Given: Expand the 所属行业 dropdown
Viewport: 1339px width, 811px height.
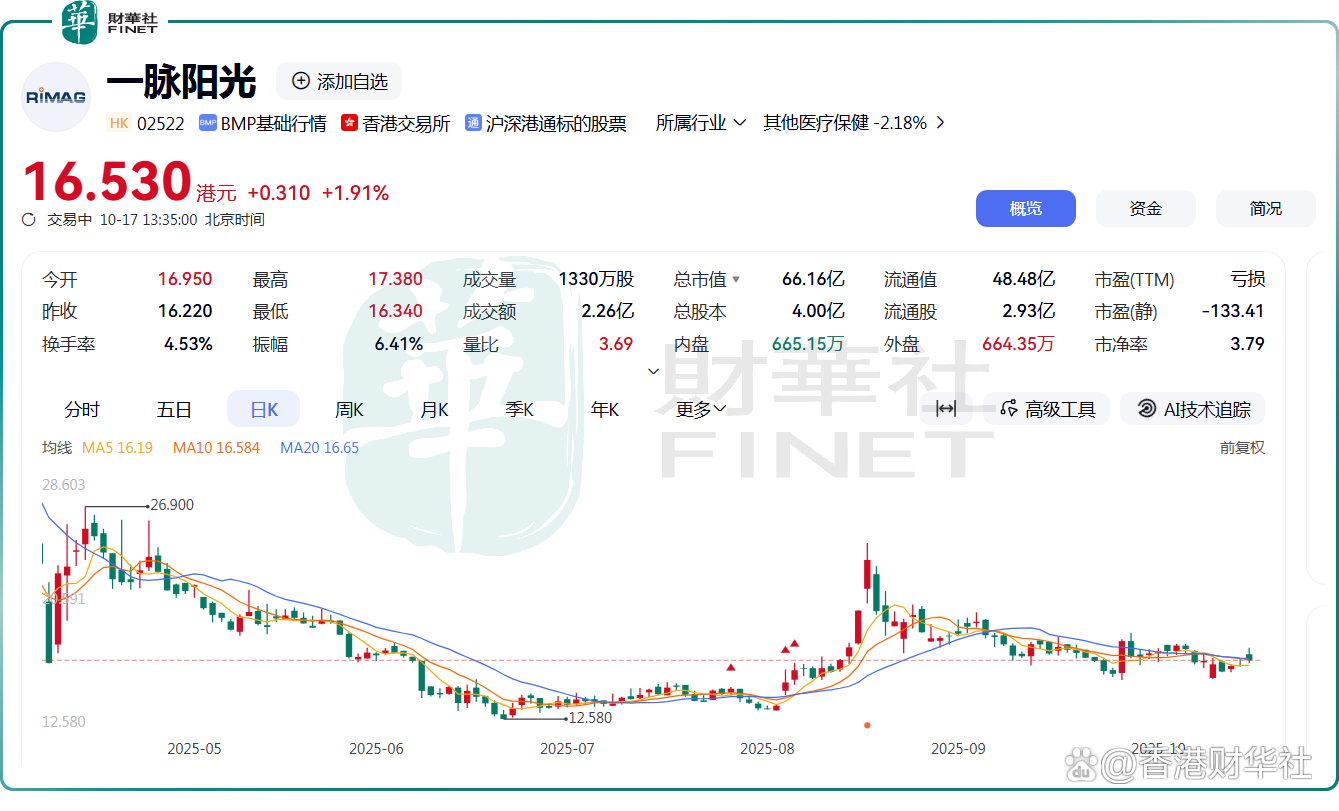Looking at the screenshot, I should click(x=700, y=122).
